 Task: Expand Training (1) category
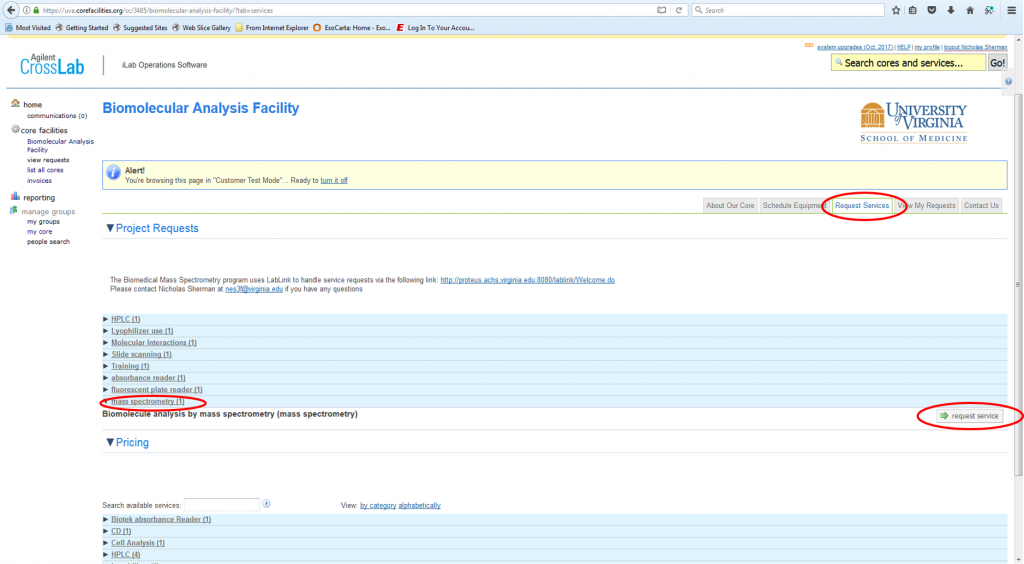pyautogui.click(x=130, y=366)
